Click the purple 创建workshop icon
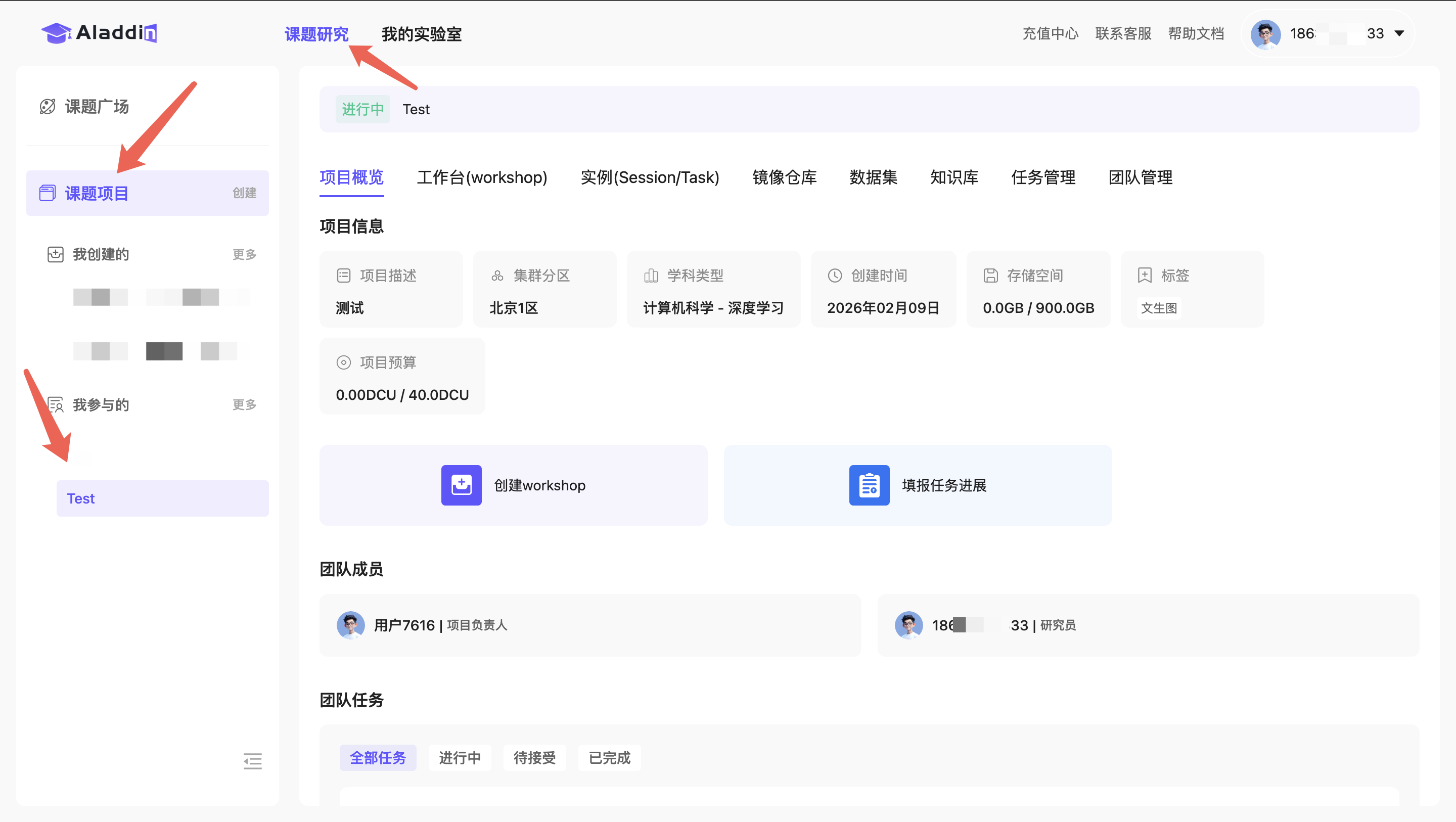Image resolution: width=1456 pixels, height=822 pixels. 461,485
